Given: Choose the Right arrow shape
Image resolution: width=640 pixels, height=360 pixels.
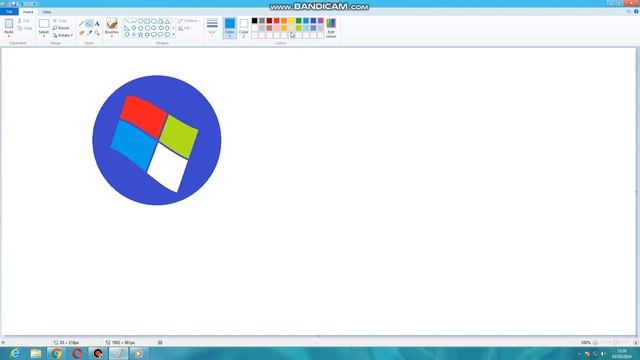Looking at the screenshot, I should (x=154, y=28).
